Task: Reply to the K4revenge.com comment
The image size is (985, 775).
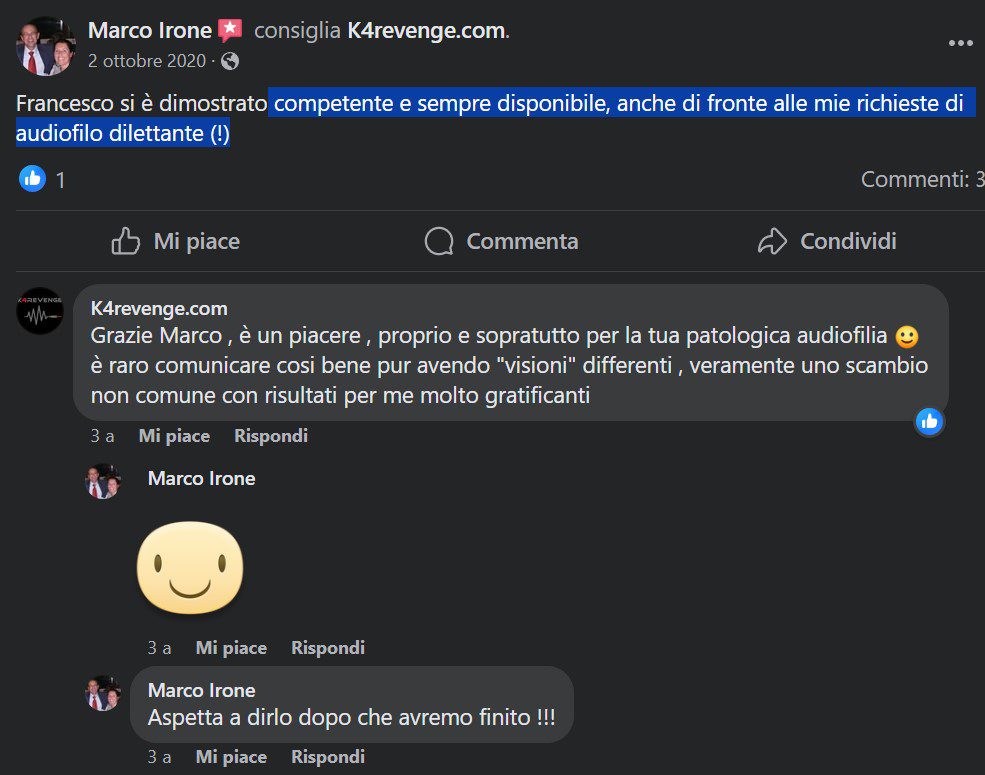Action: tap(270, 436)
